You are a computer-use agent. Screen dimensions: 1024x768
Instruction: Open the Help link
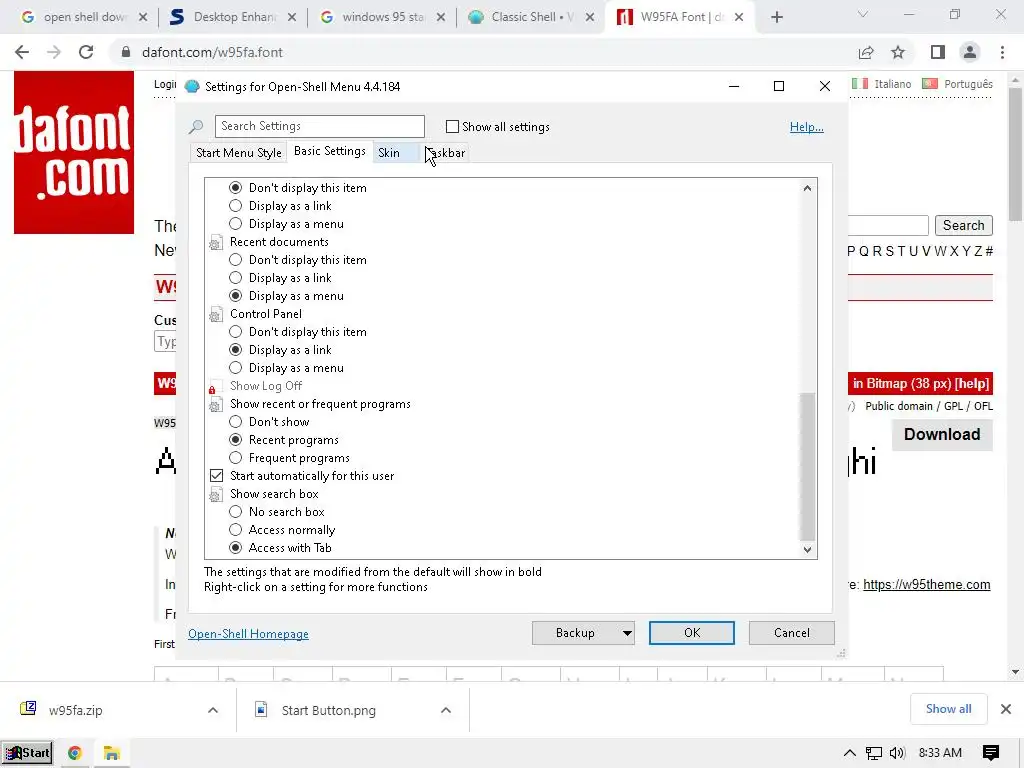[807, 127]
